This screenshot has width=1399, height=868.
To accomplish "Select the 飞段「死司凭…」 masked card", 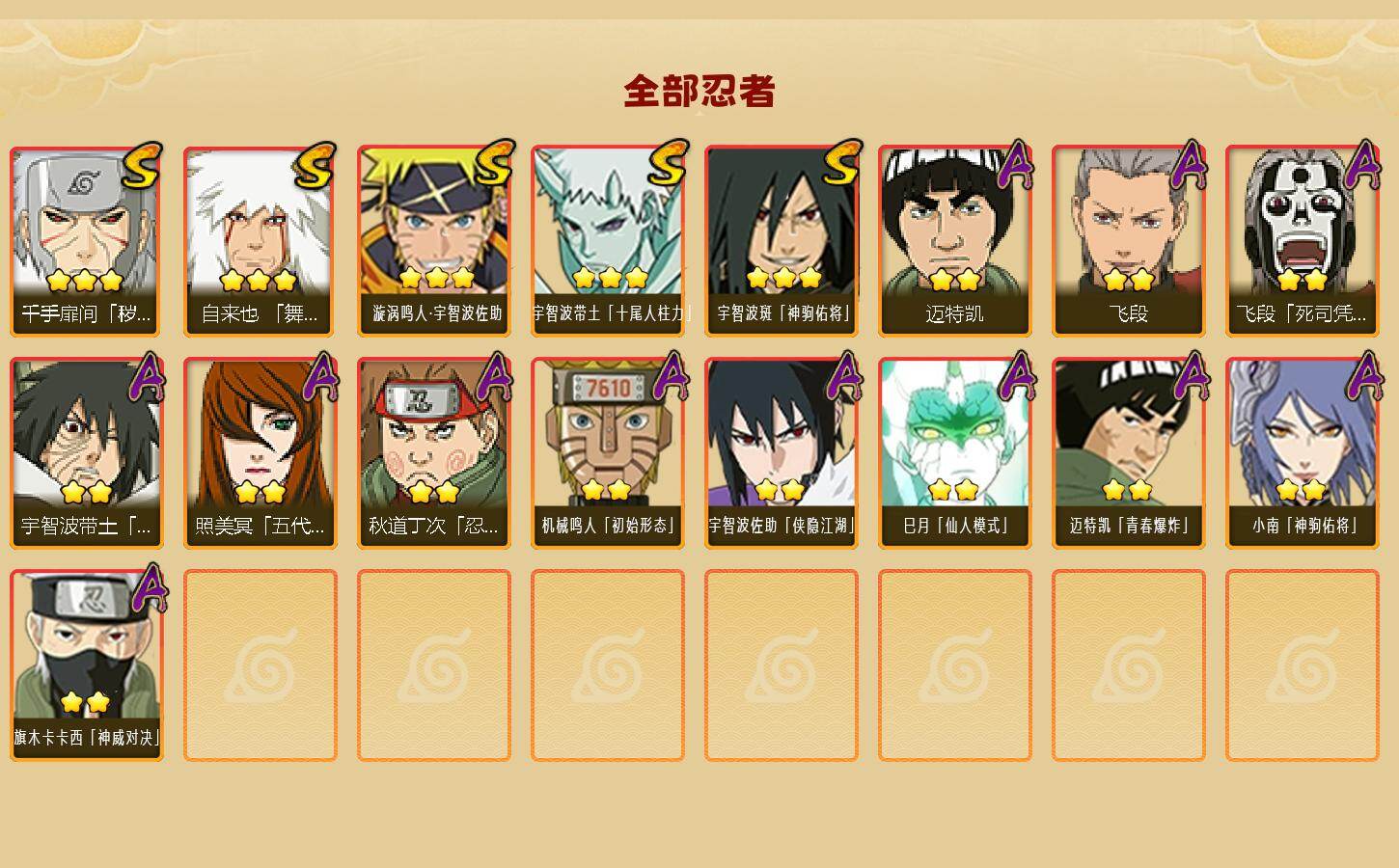I will [x=1303, y=241].
